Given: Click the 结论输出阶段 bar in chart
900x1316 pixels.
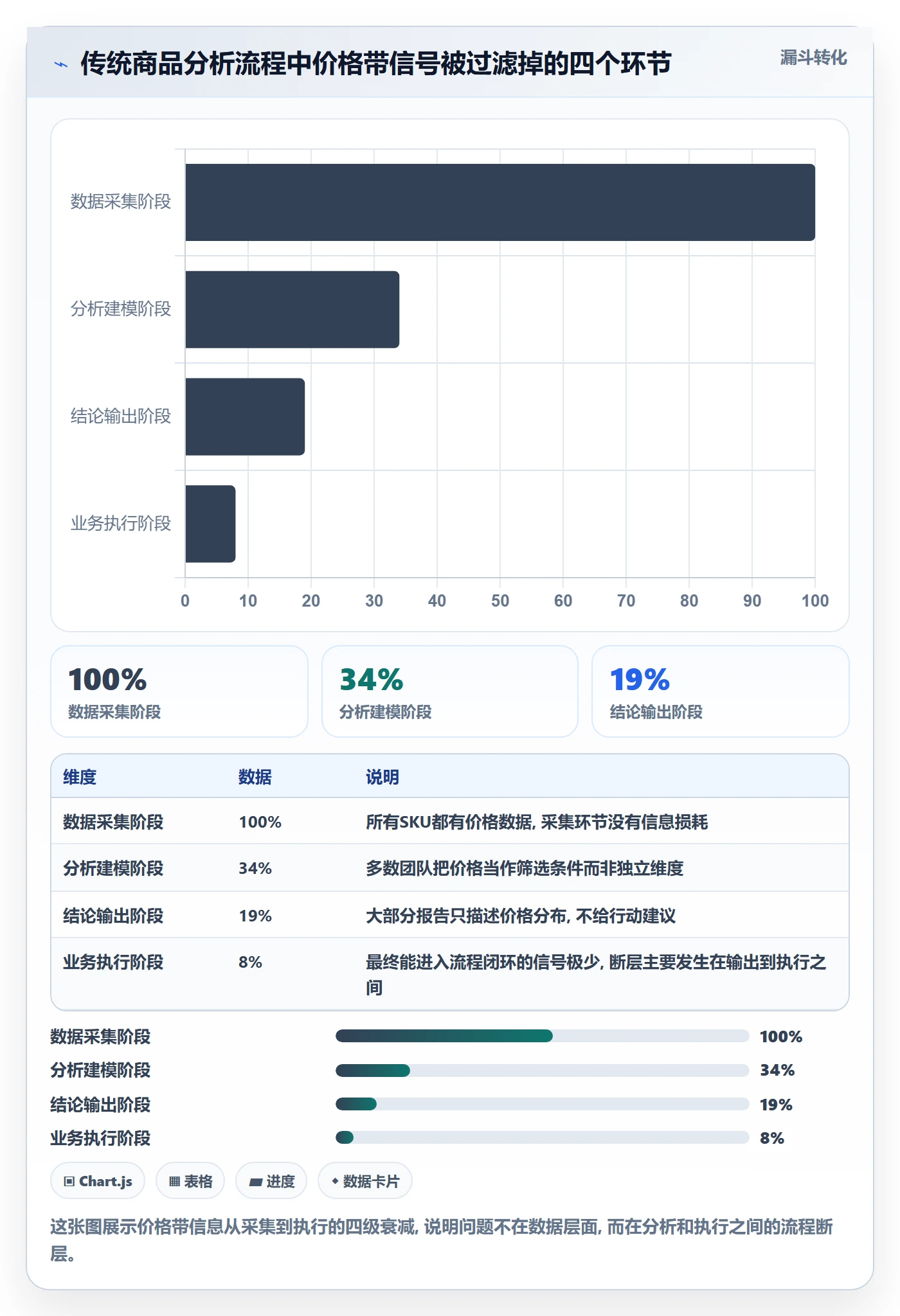Looking at the screenshot, I should point(245,416).
